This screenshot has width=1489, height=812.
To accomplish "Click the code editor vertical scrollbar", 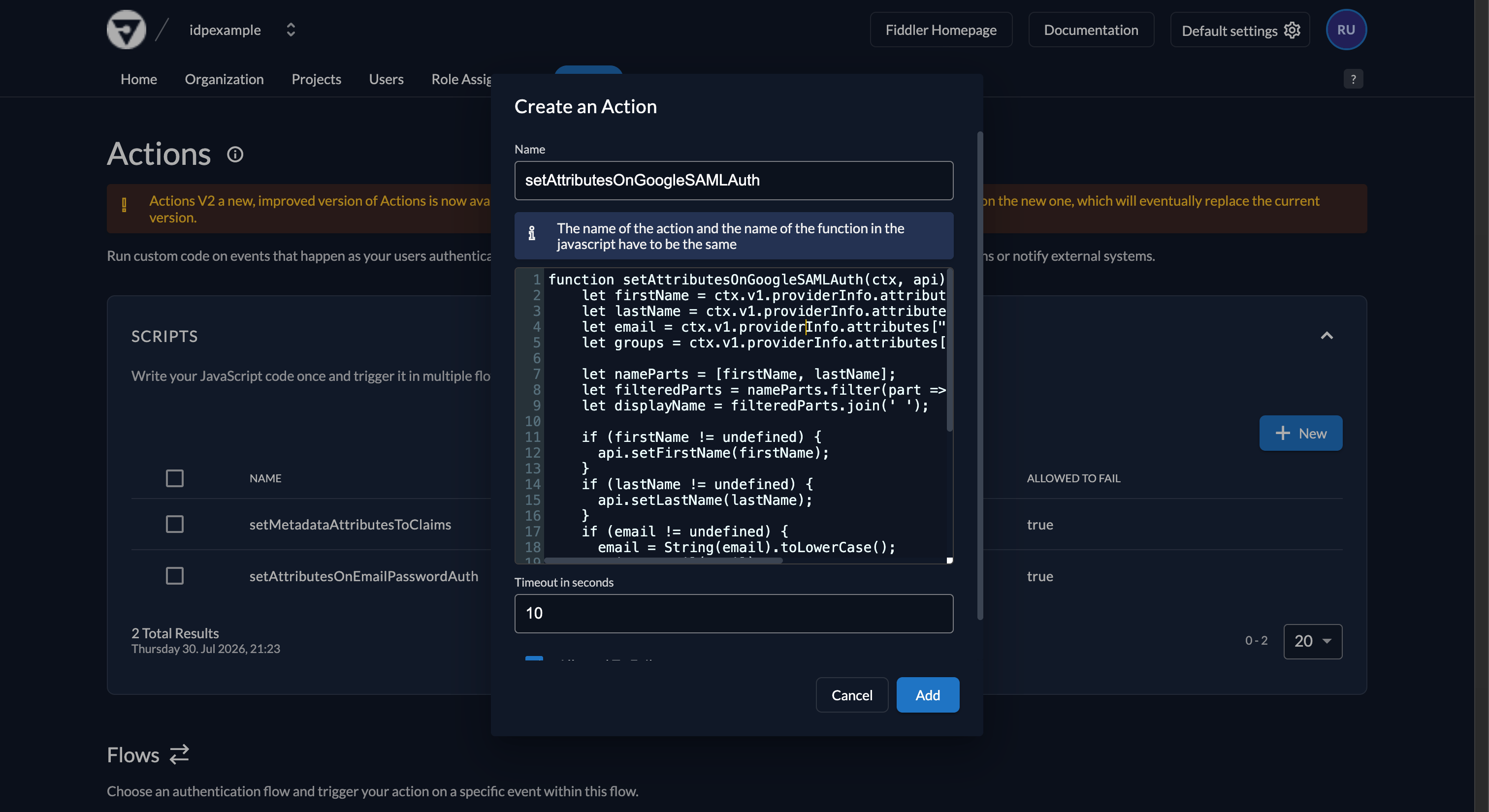I will tap(949, 350).
